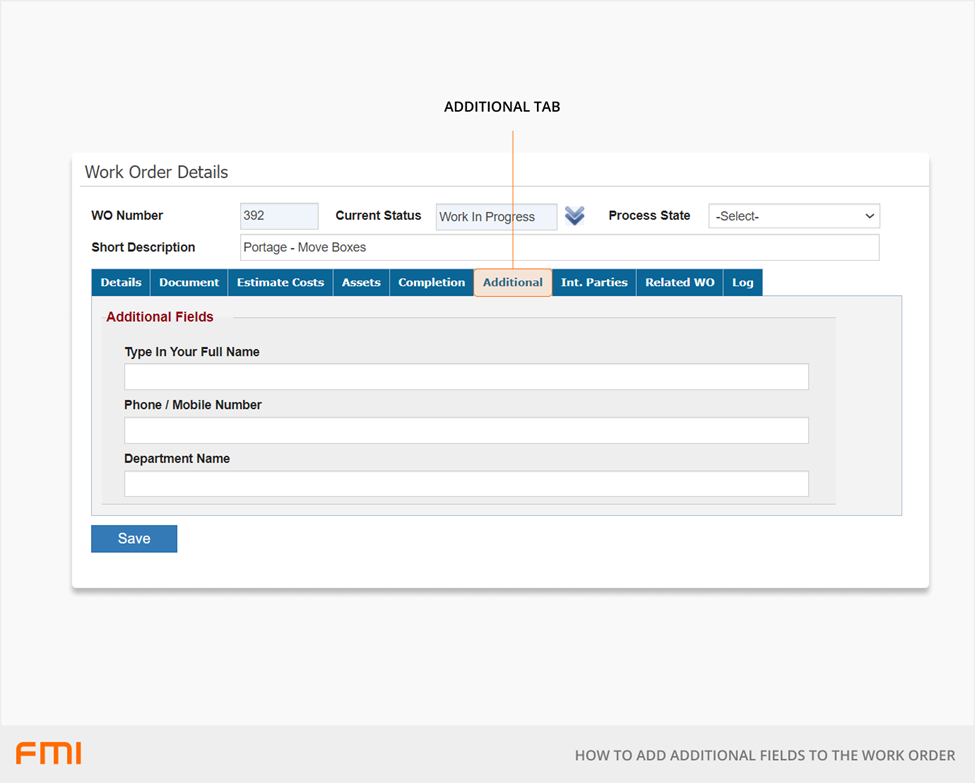Click into the Short Description field
Viewport: 975px width, 783px height.
coord(559,247)
